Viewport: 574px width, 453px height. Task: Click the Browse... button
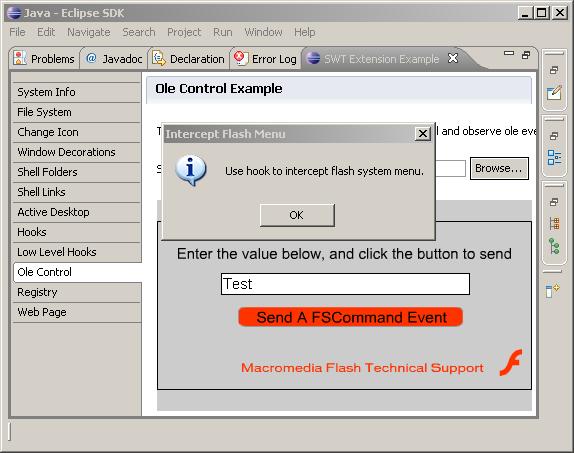pos(499,168)
